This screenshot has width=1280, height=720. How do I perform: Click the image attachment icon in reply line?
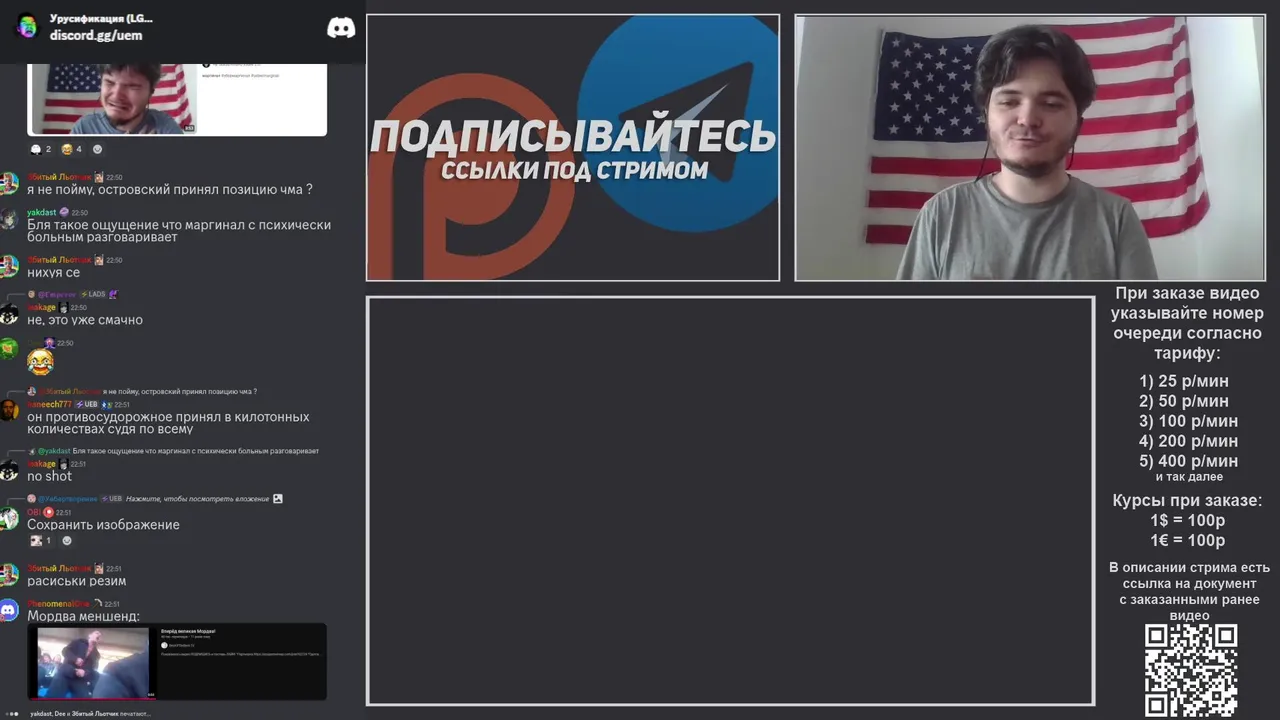pos(278,498)
